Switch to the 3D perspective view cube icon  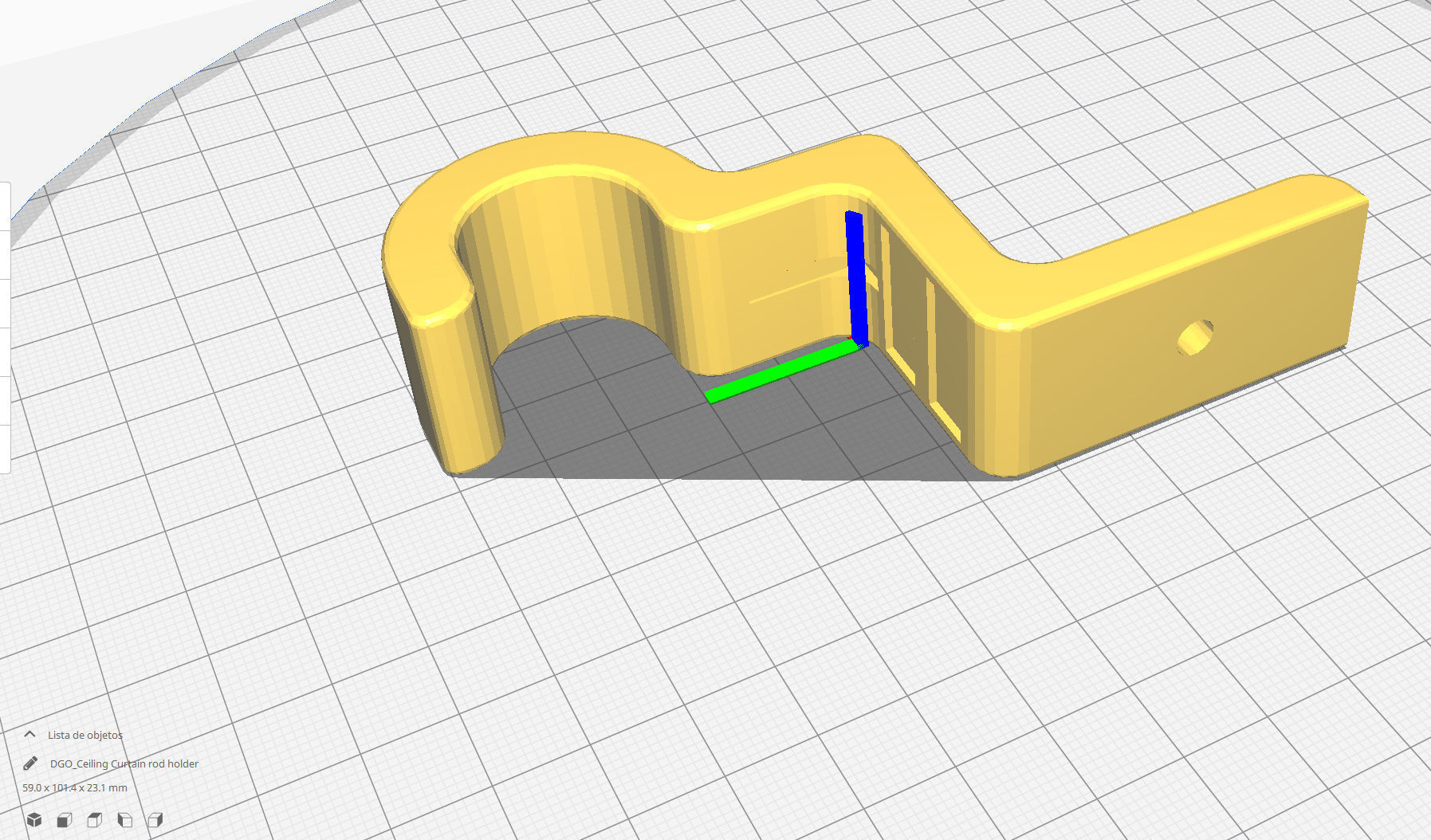[x=33, y=819]
